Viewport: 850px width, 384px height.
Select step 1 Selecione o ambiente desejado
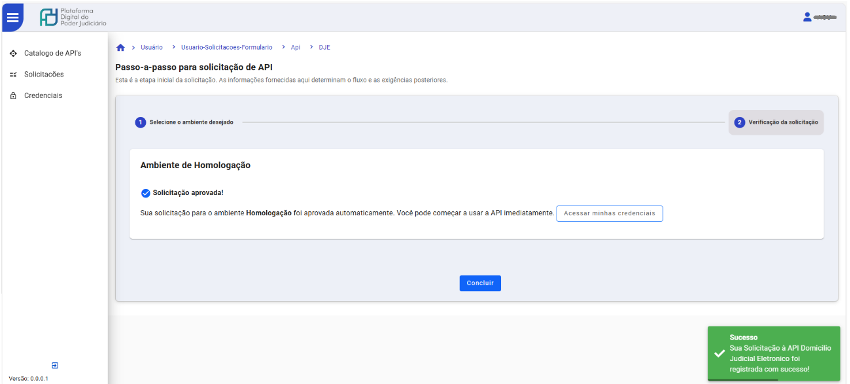pos(184,123)
